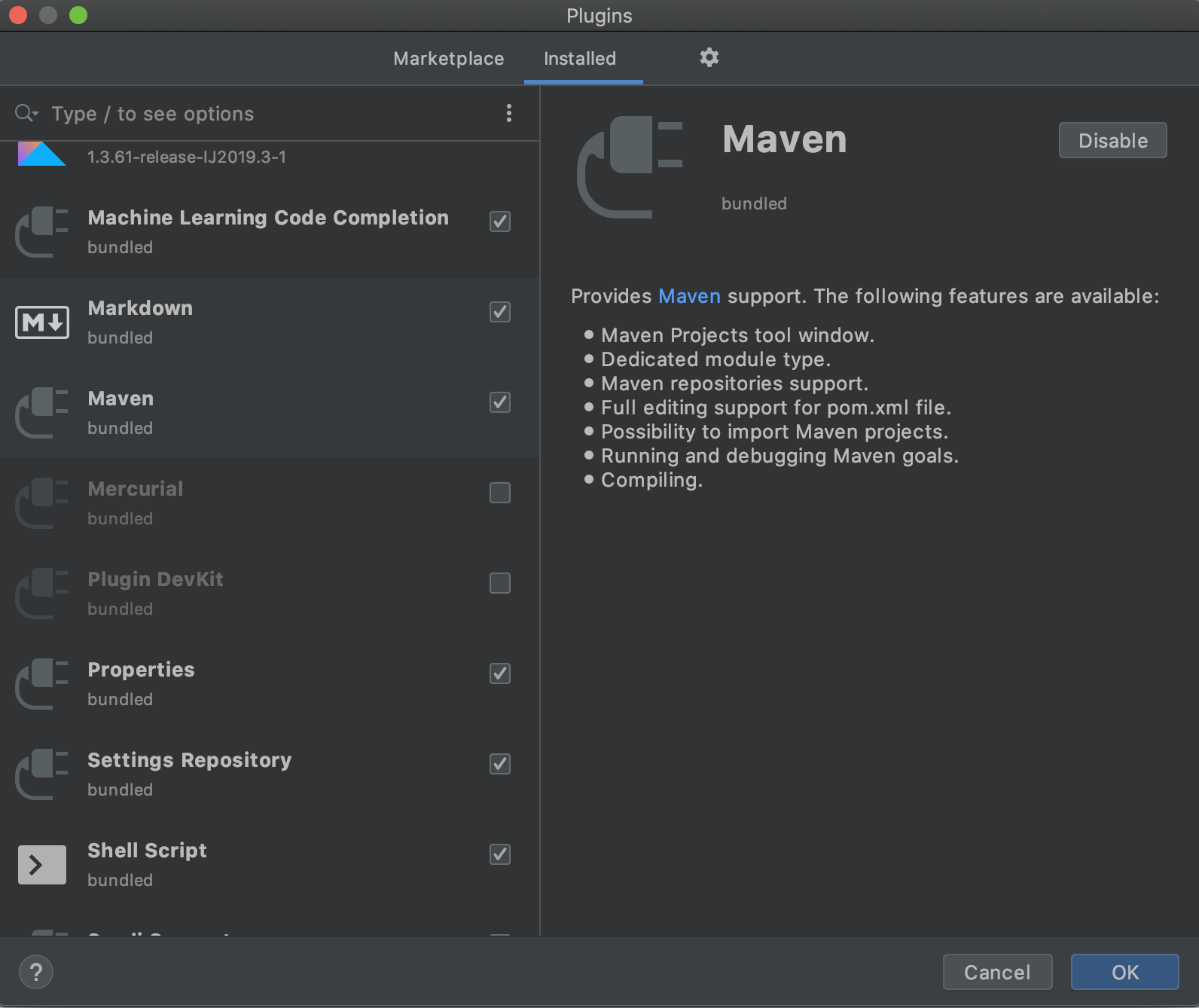The height and width of the screenshot is (1008, 1199).
Task: Click the Settings Repository plugin icon
Action: [42, 774]
